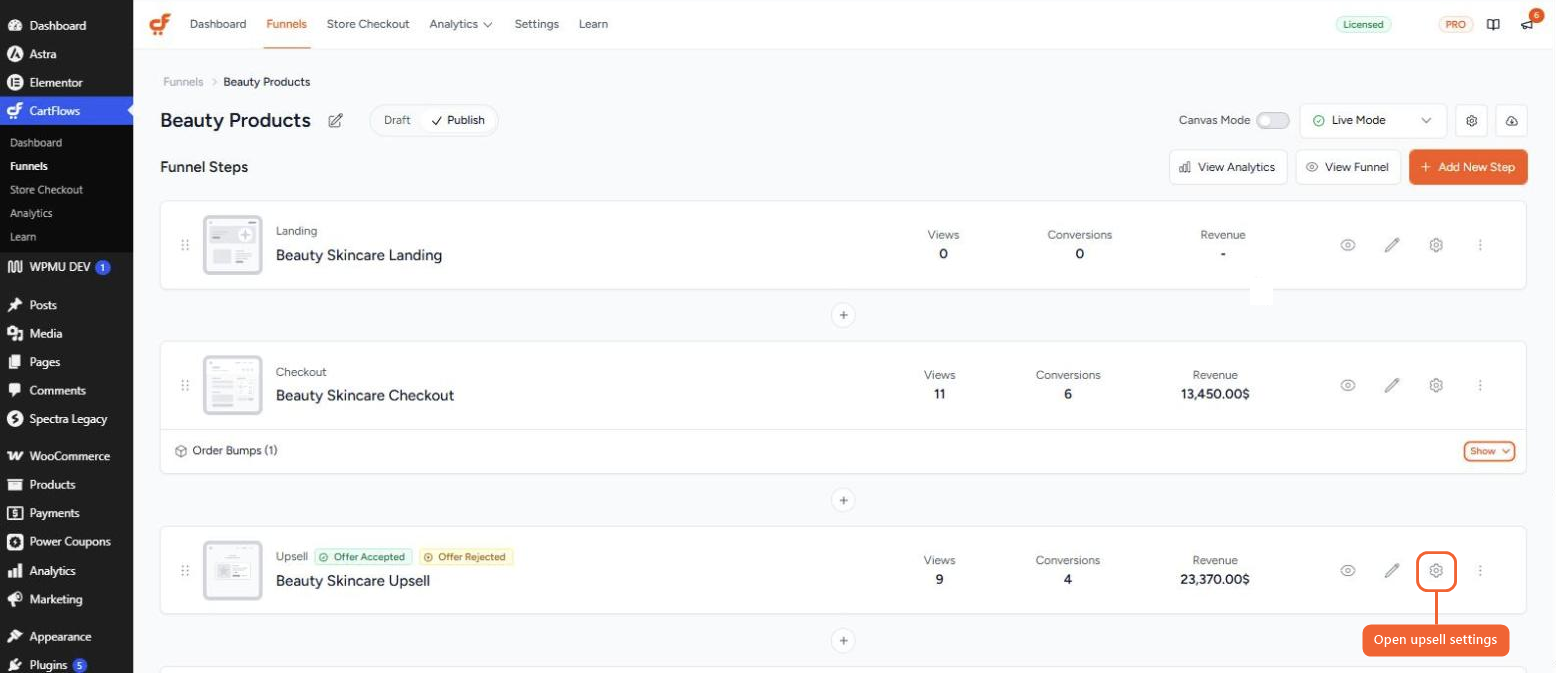Screen dimensions: 1556x673
Task: Set funnel status to Draft
Action: [x=397, y=120]
